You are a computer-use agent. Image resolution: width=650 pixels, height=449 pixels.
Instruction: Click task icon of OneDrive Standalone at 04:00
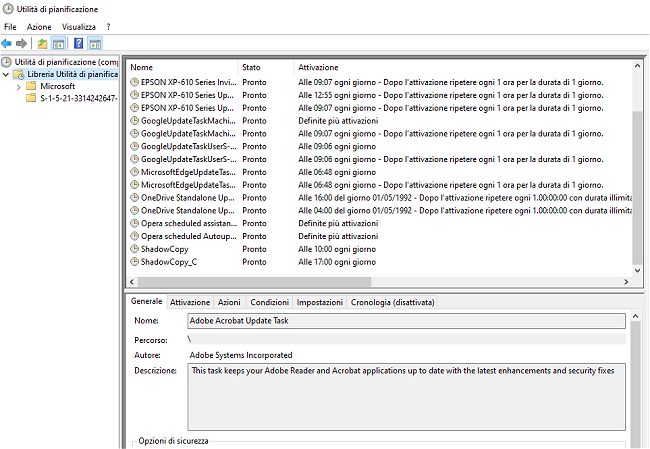coord(134,211)
